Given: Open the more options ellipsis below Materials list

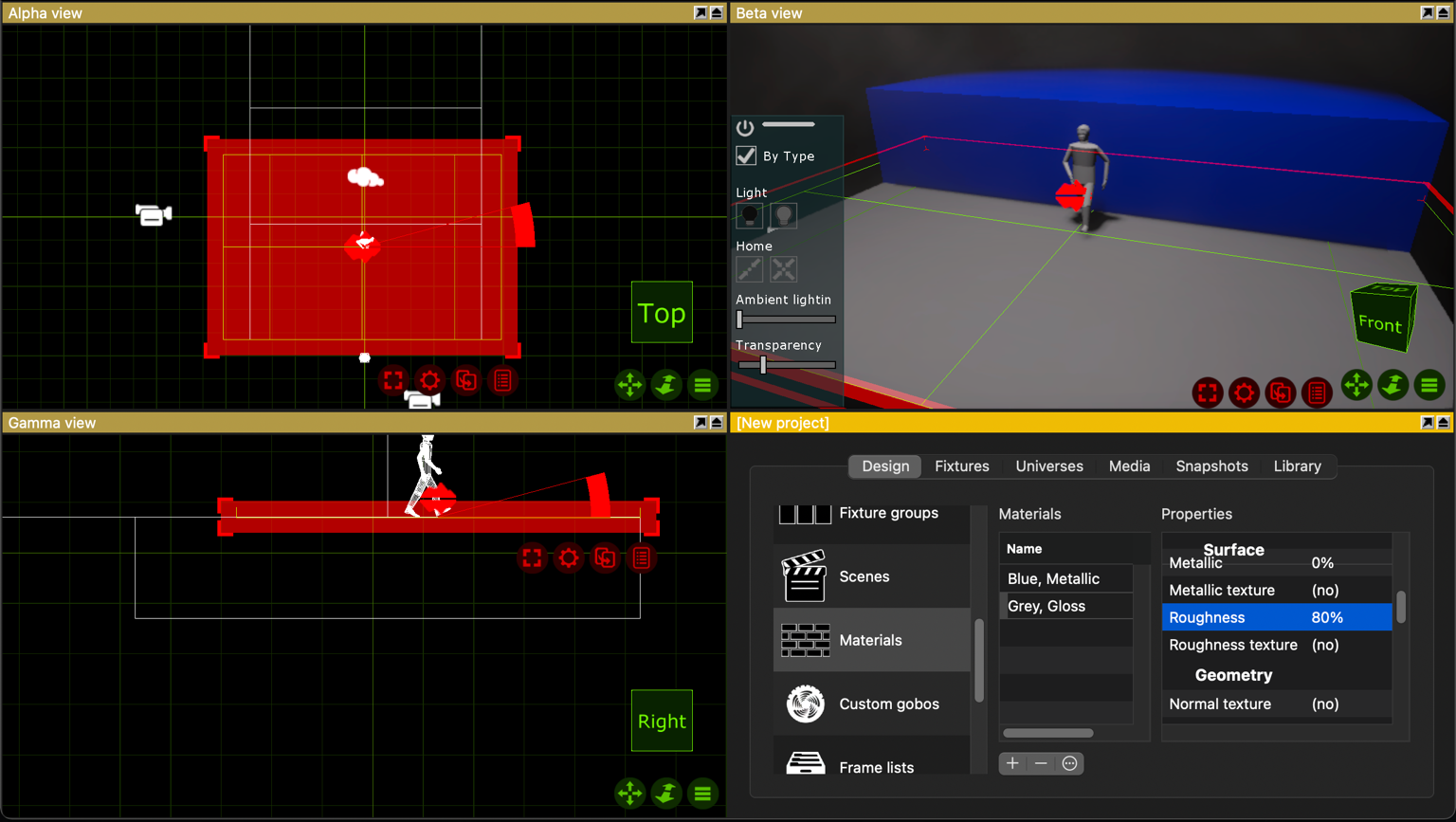Looking at the screenshot, I should (x=1069, y=763).
